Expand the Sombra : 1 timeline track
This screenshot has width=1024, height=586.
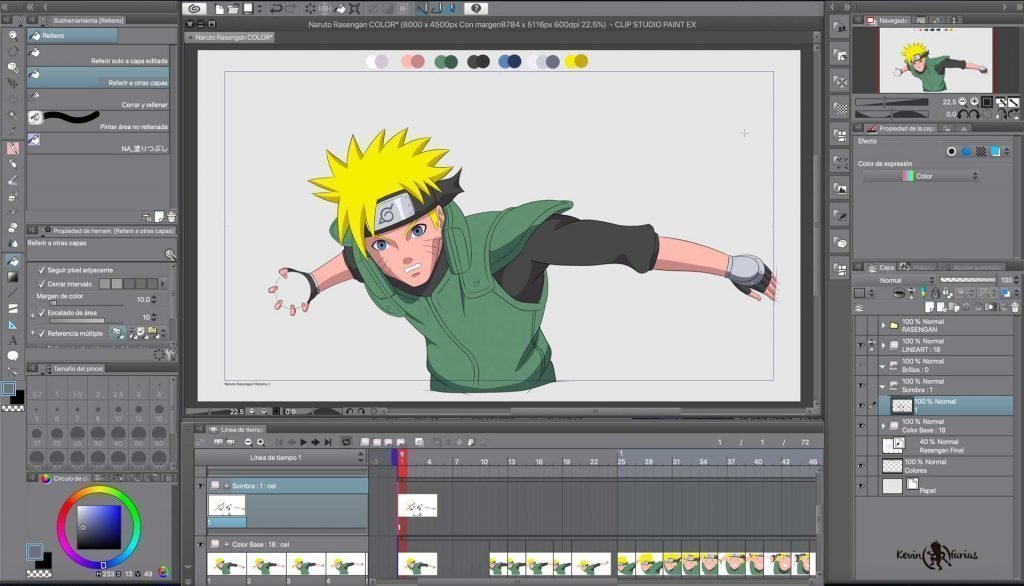pyautogui.click(x=227, y=486)
